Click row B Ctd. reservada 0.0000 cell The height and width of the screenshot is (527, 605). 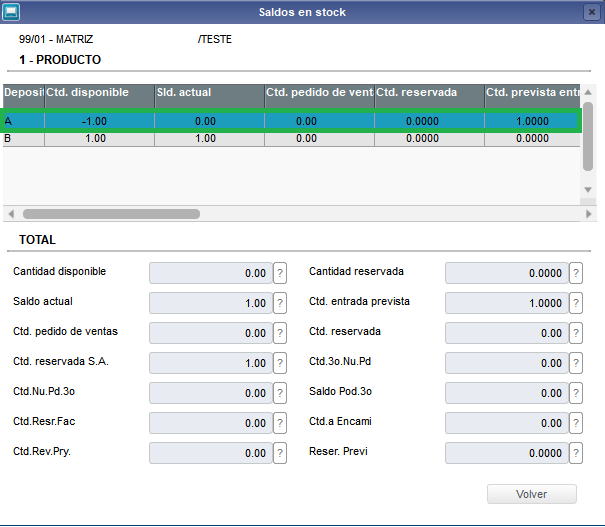pyautogui.click(x=429, y=138)
